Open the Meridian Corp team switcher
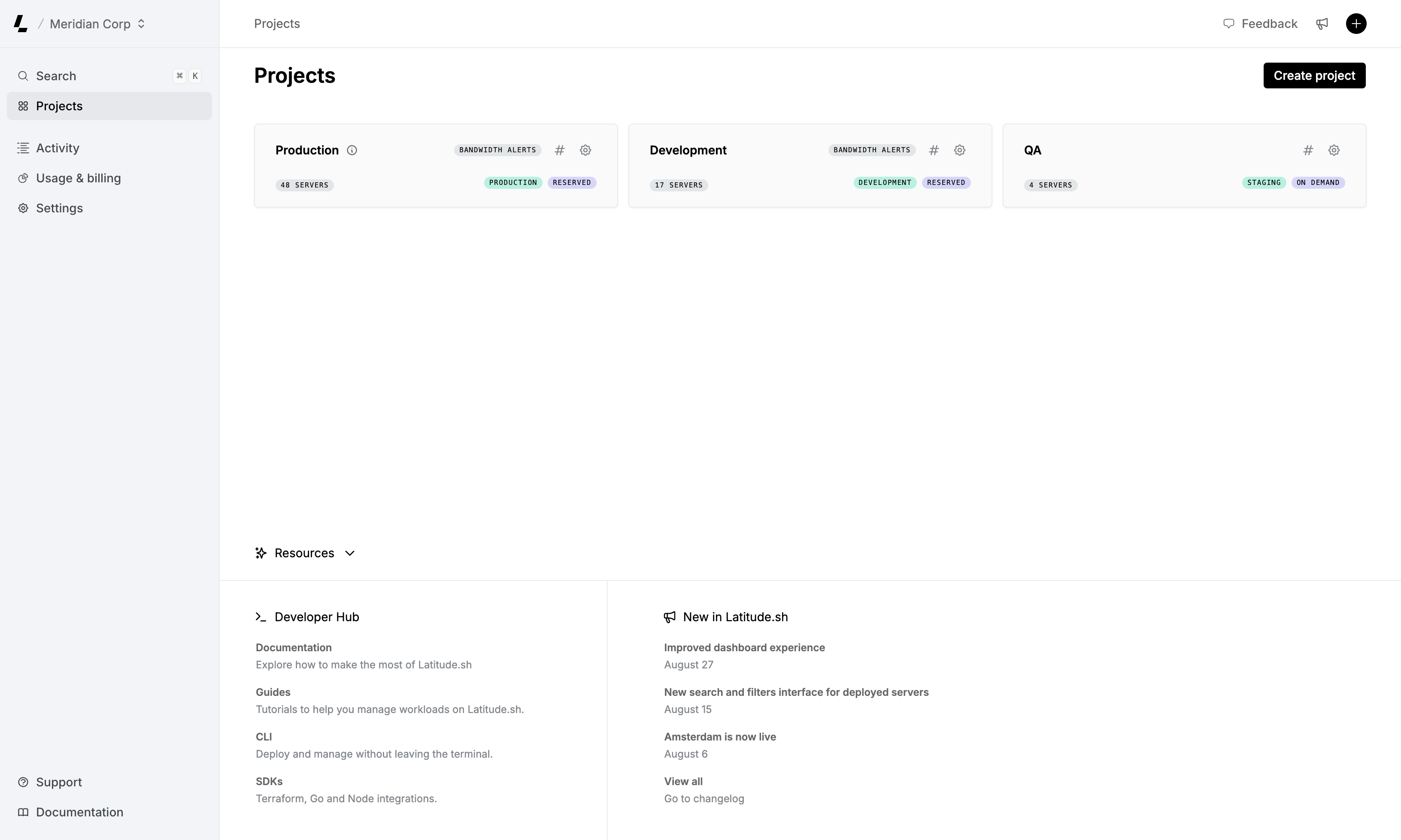This screenshot has width=1401, height=840. point(97,24)
